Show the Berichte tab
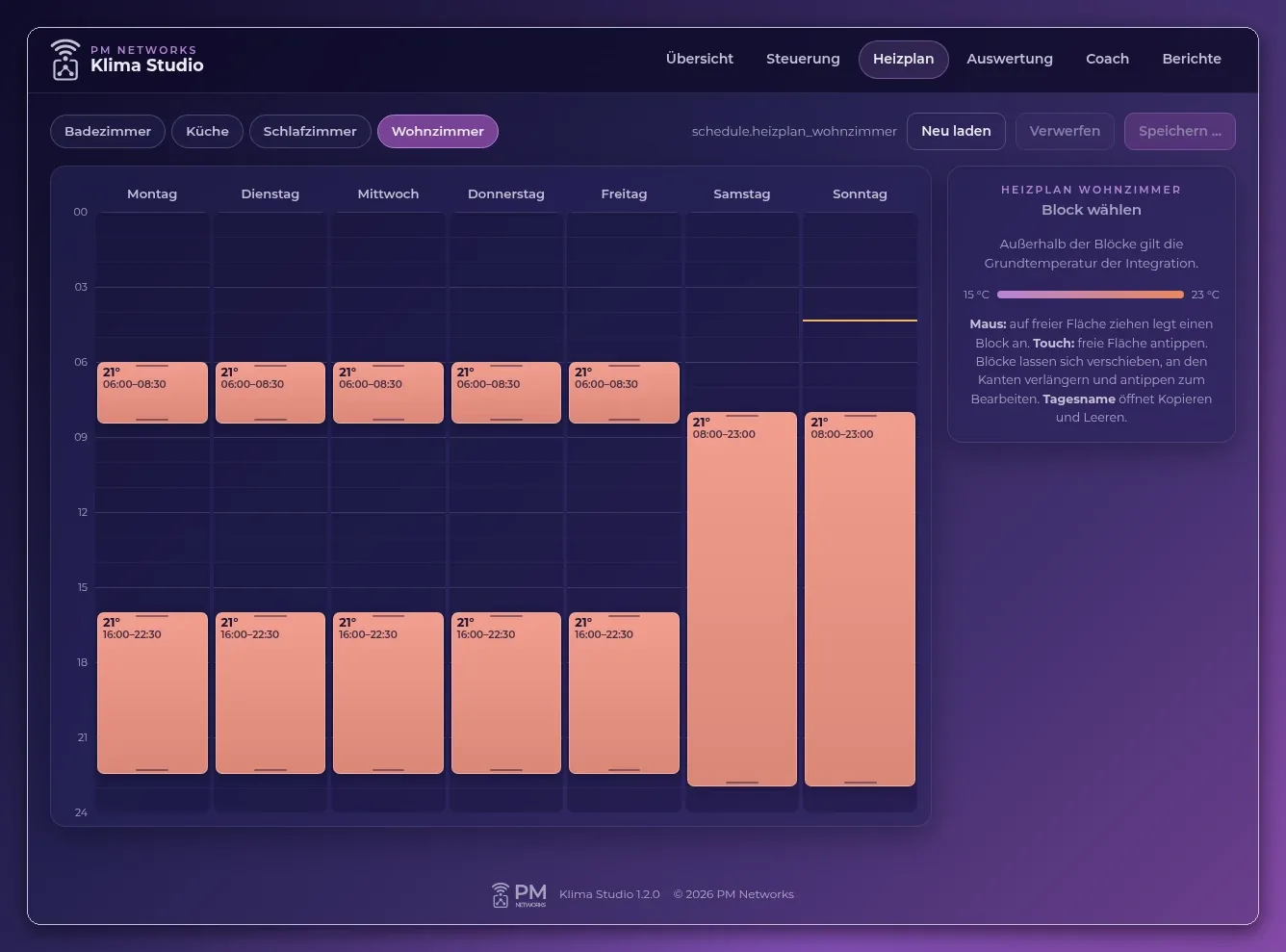 point(1192,59)
